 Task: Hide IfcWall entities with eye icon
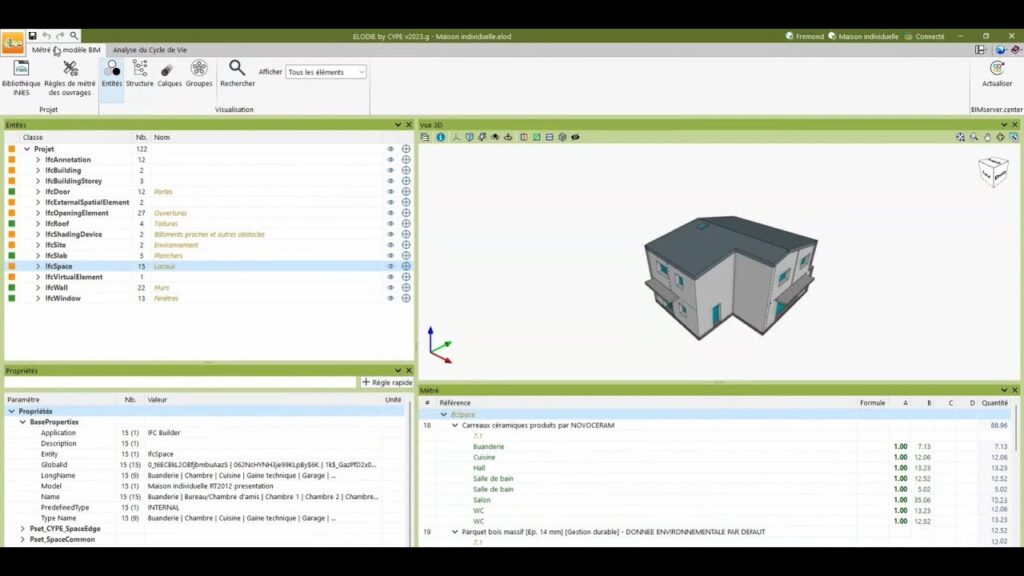(391, 288)
